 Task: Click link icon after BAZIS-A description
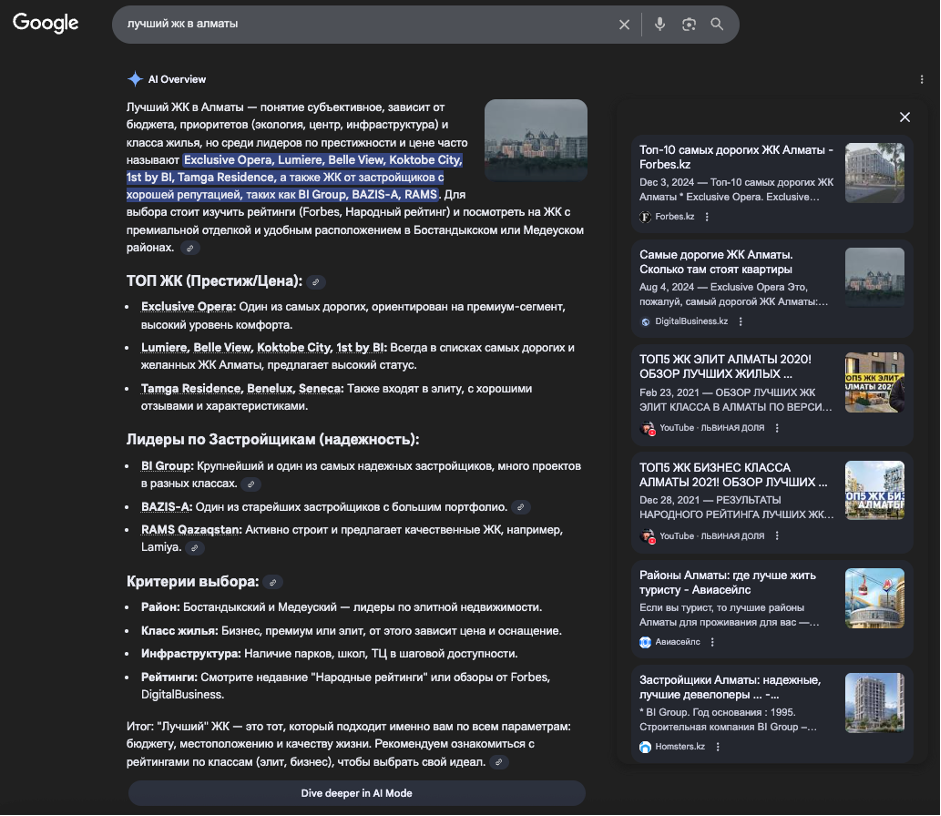pyautogui.click(x=520, y=508)
